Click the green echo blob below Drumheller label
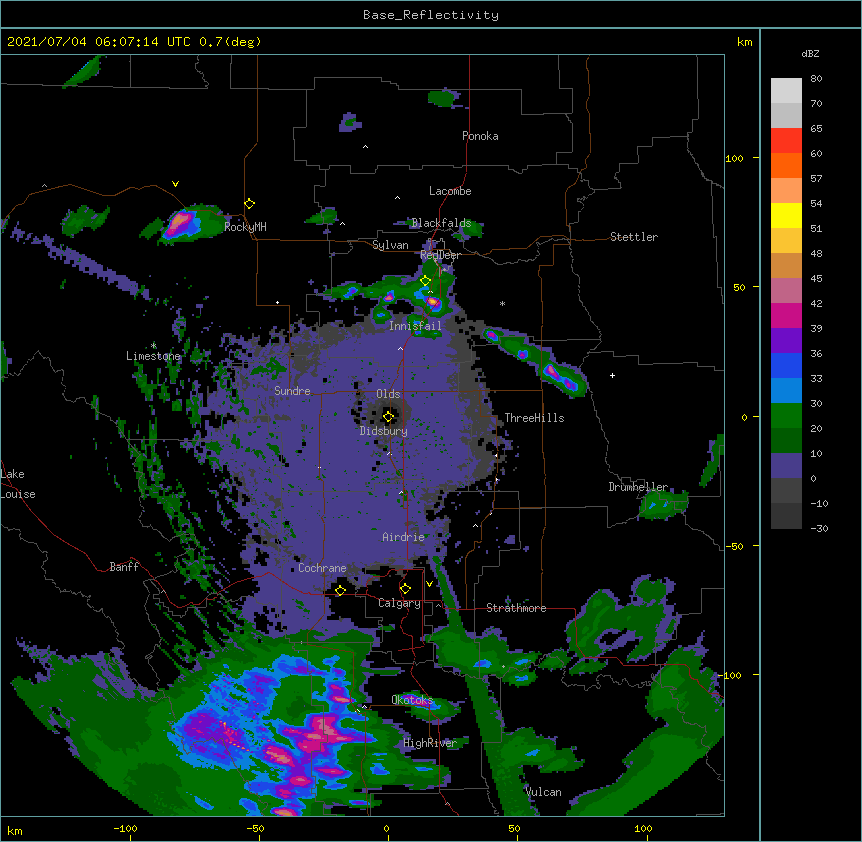 [663, 505]
